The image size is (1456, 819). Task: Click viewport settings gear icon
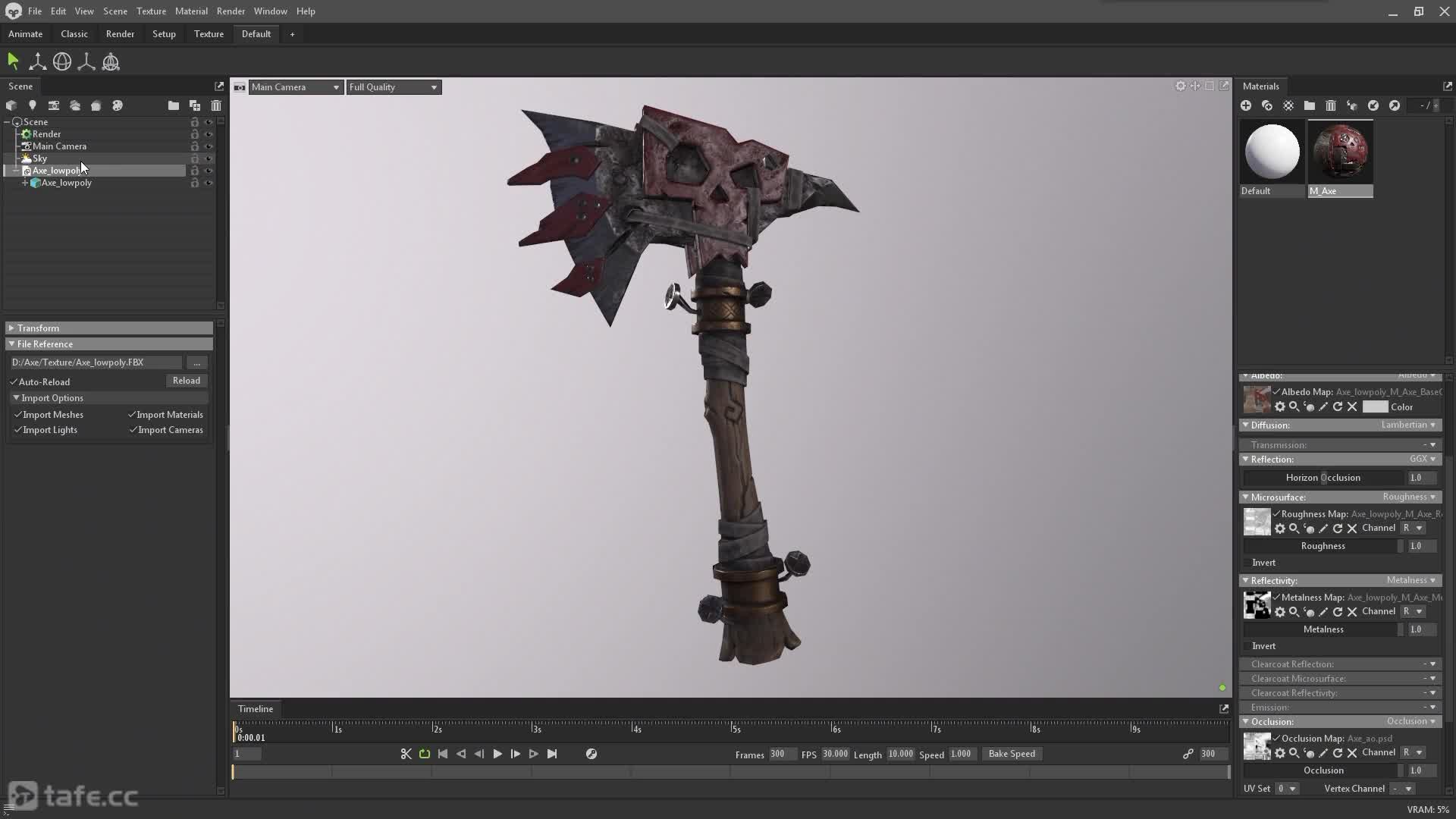pos(1181,86)
